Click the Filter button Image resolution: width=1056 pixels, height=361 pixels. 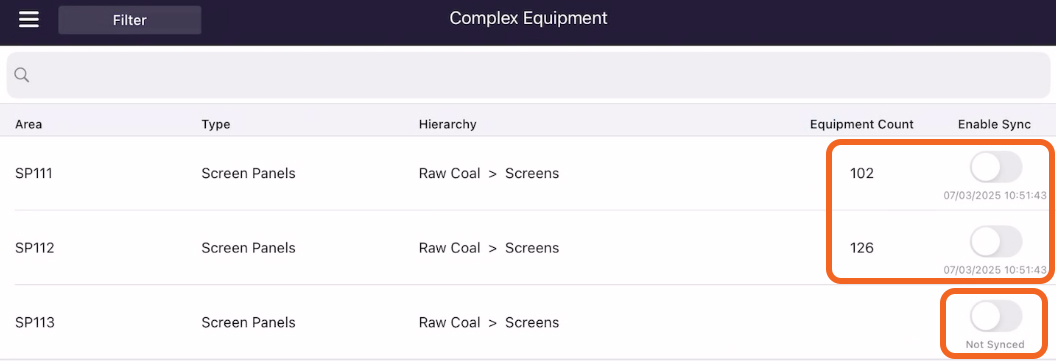(130, 20)
